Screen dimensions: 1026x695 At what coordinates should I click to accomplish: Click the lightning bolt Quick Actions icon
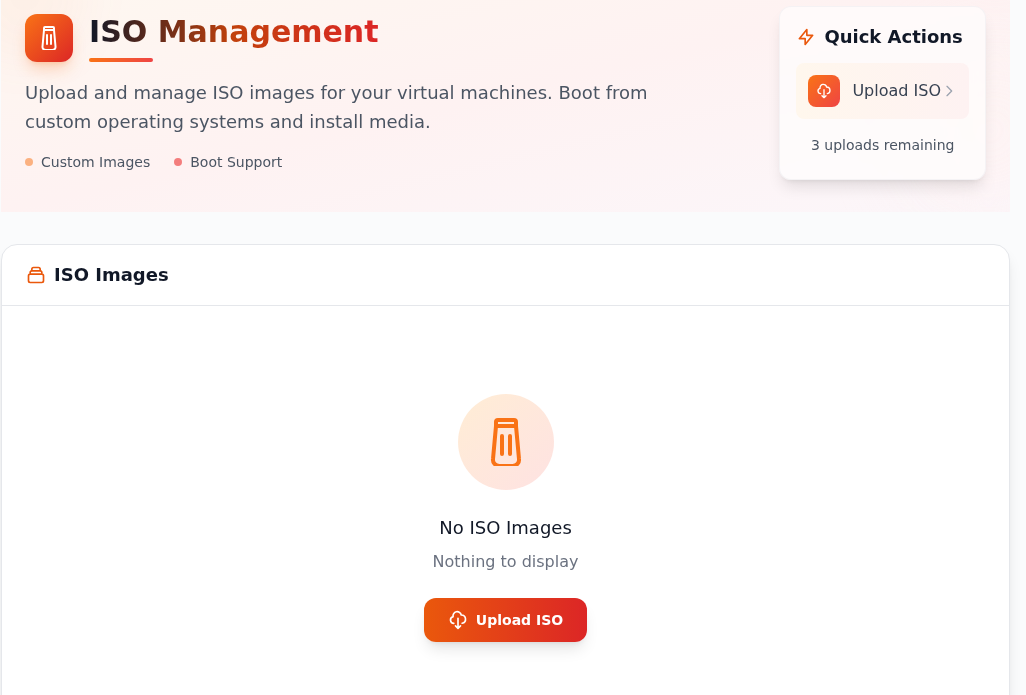pos(806,37)
